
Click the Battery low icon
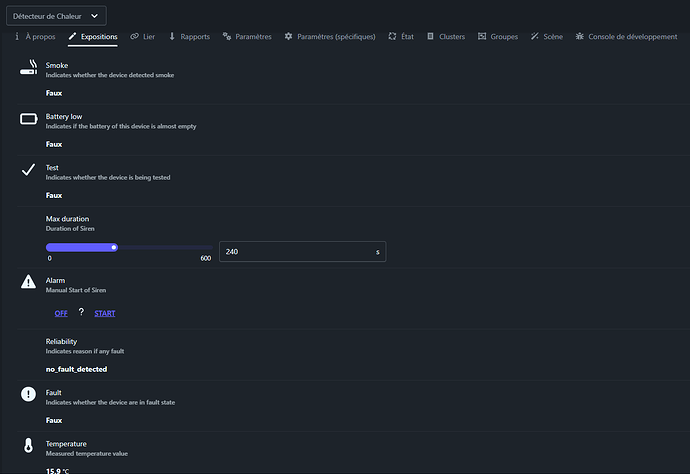[29, 119]
